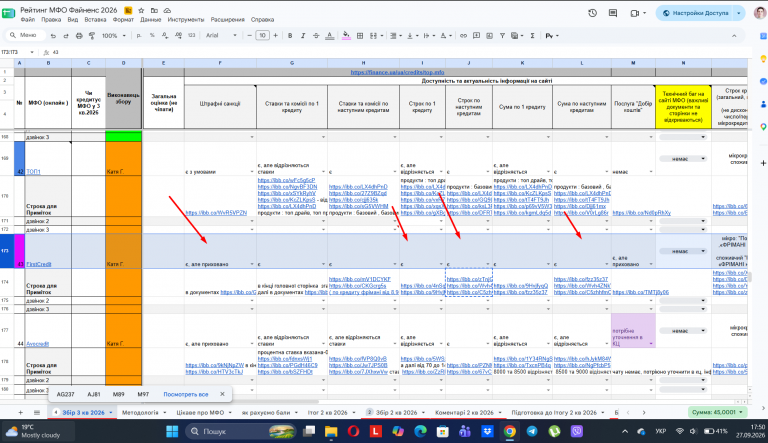768x443 pixels.
Task: Click Настройки Доступа share button
Action: (696, 13)
